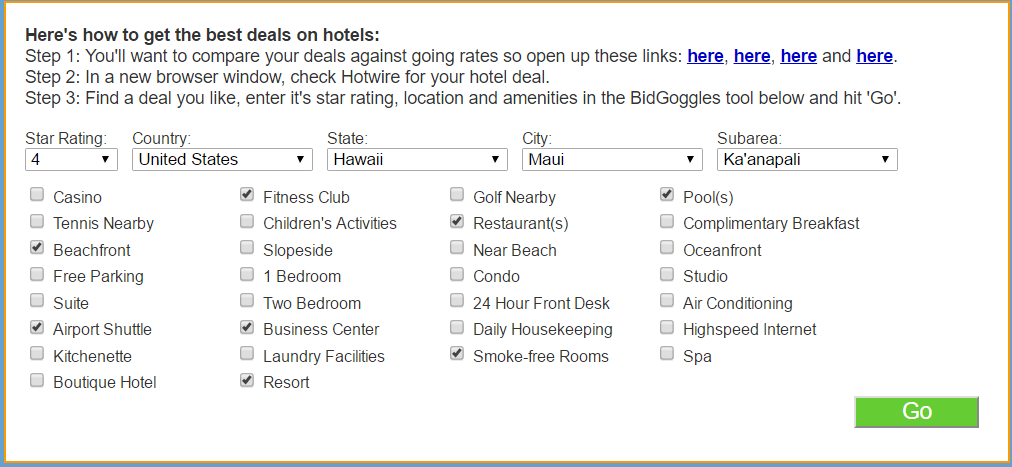Open the first 'here' link in Step 1

(705, 56)
